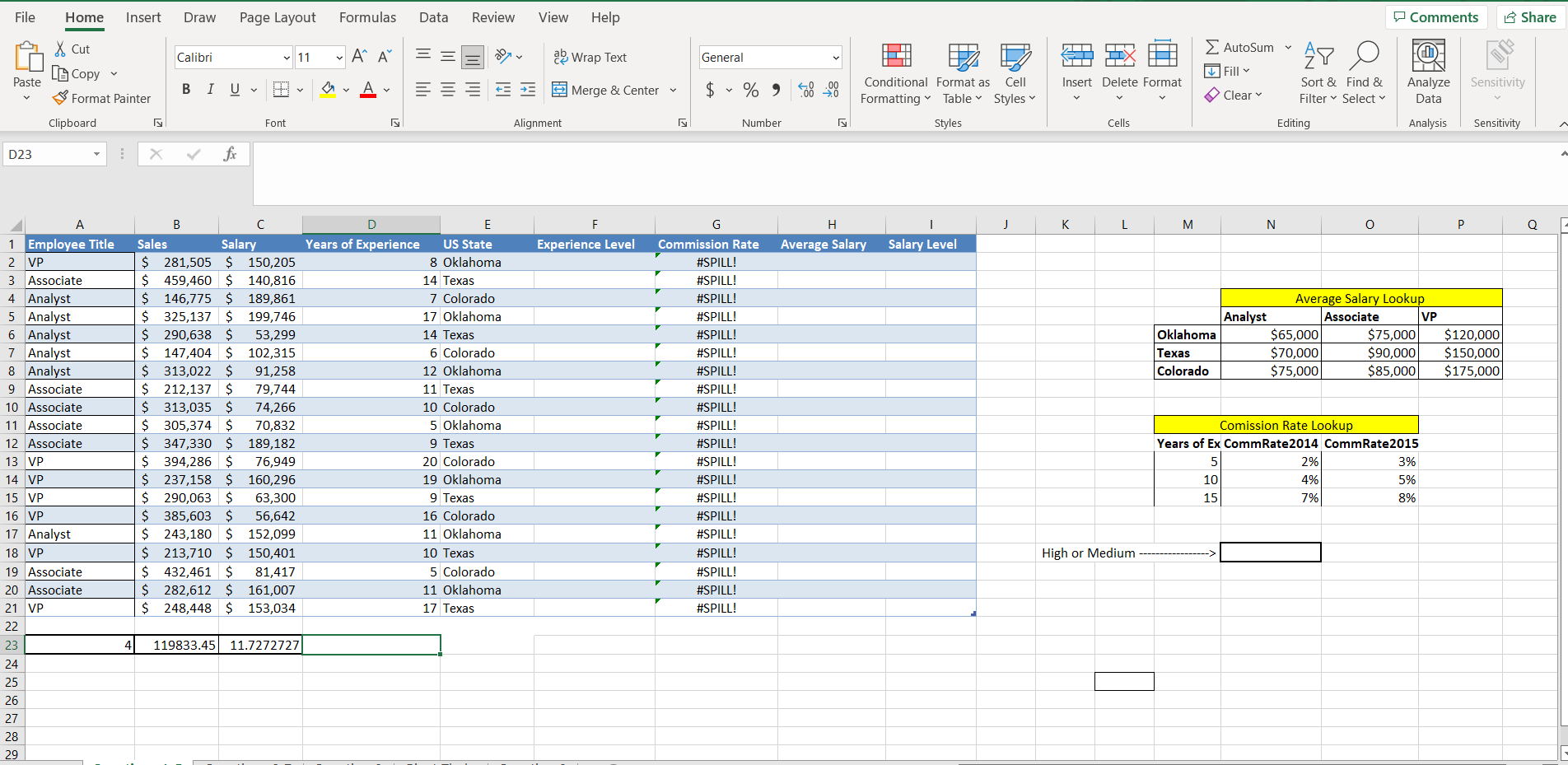Open the Review menu tab

pos(492,17)
